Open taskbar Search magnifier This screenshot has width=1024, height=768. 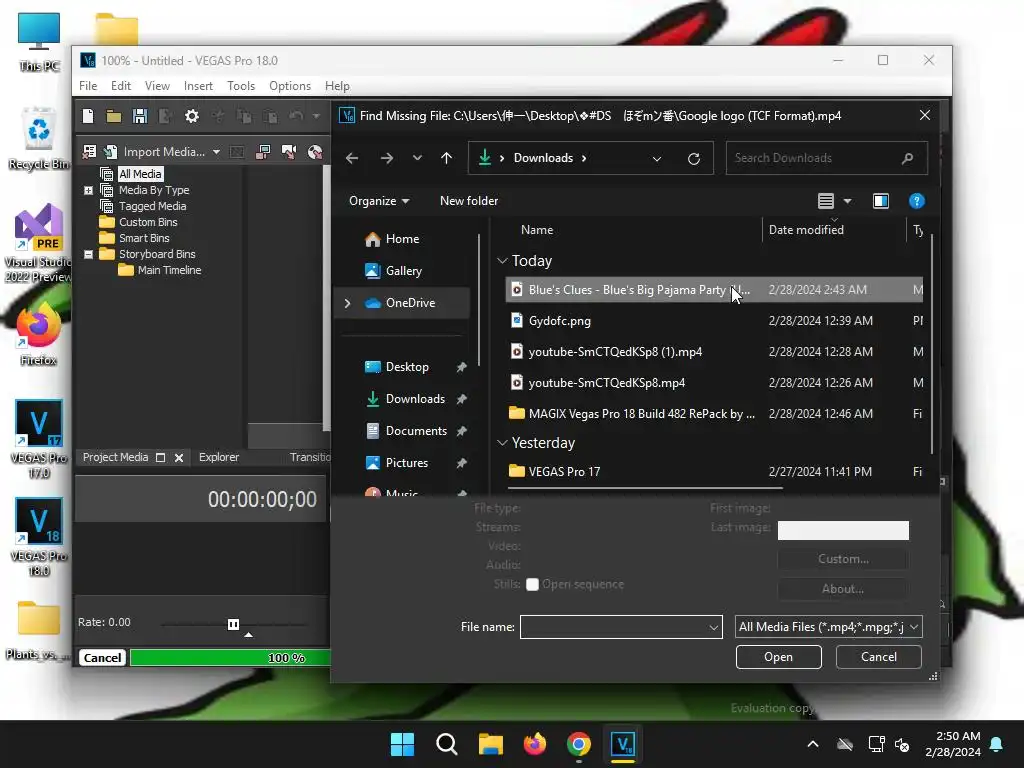click(x=447, y=744)
